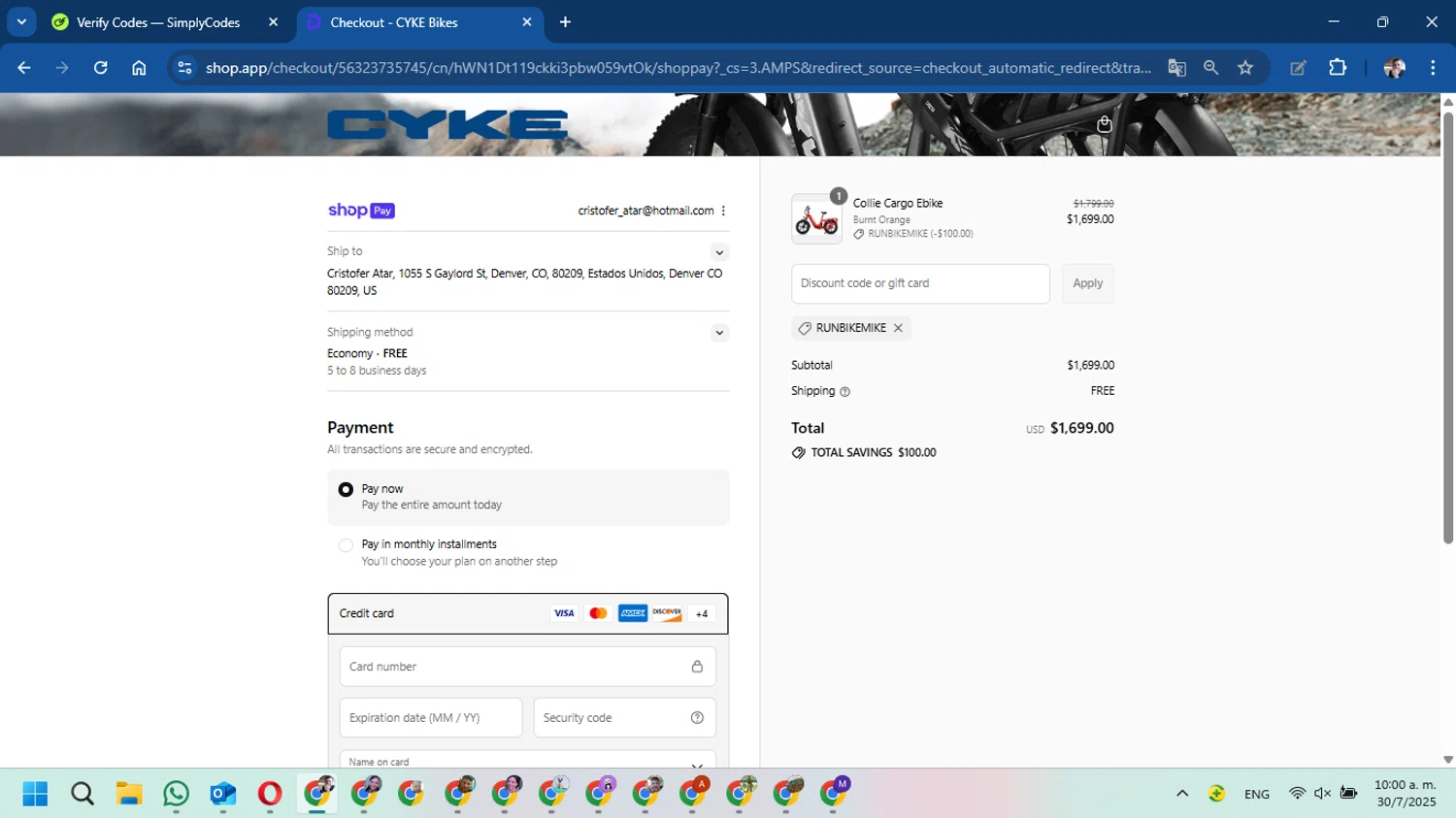Bookmark this page with star icon
The height and width of the screenshot is (818, 1456).
1245,68
